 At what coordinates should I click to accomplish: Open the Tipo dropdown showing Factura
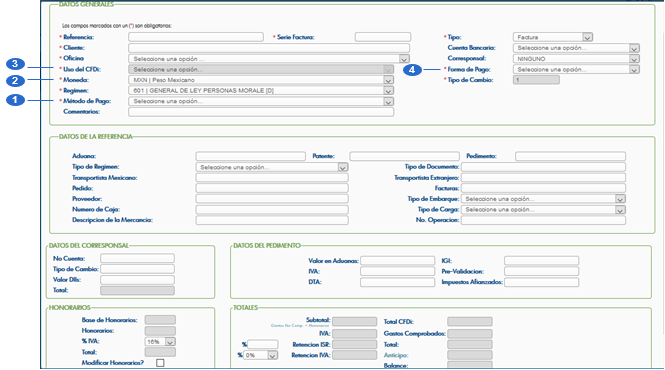pos(553,37)
